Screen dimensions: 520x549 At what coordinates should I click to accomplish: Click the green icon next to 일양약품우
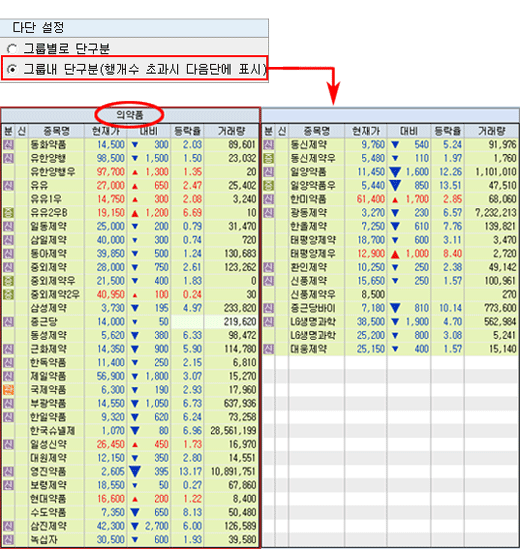click(269, 185)
